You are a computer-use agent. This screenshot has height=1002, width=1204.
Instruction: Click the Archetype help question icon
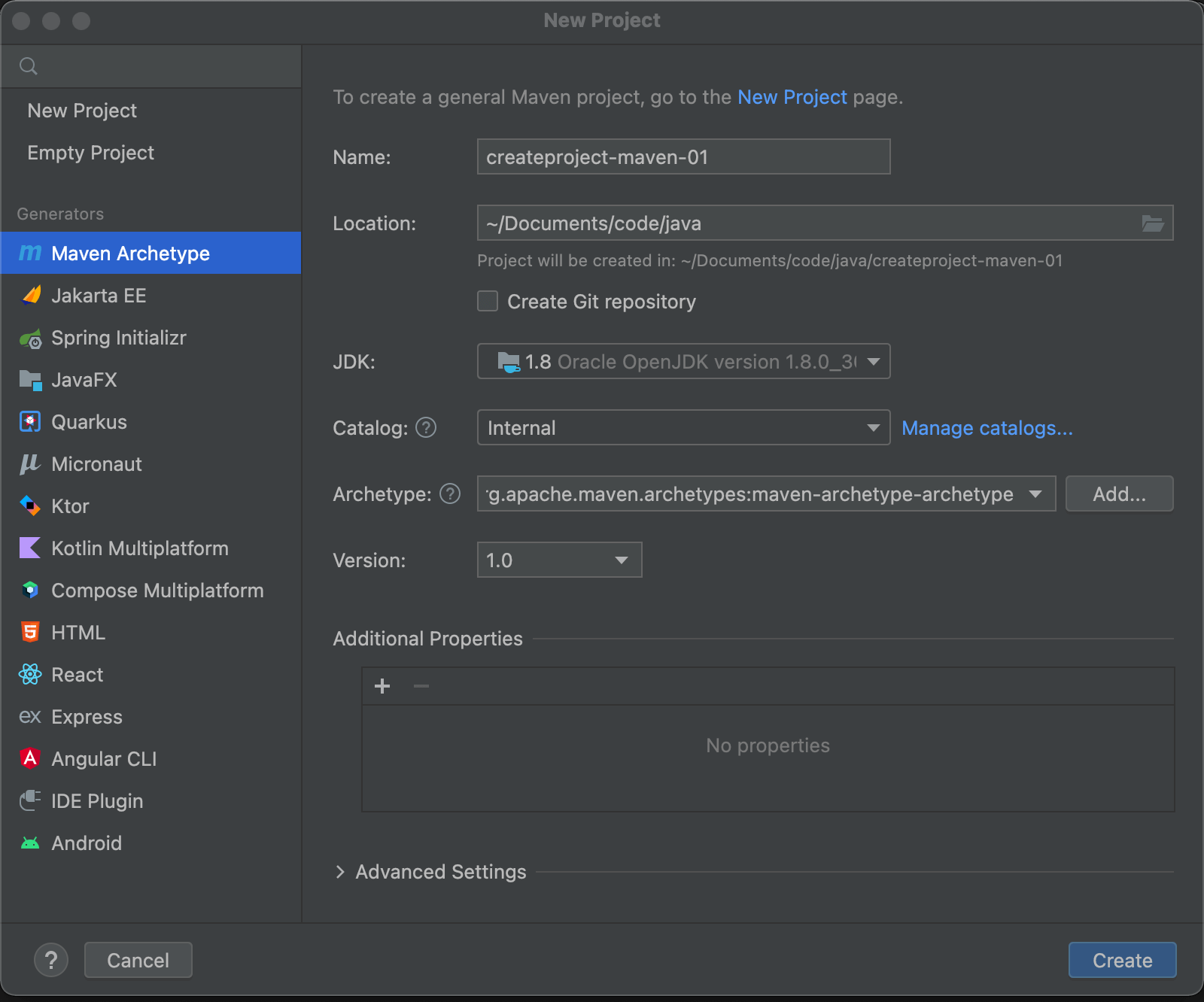pyautogui.click(x=450, y=494)
